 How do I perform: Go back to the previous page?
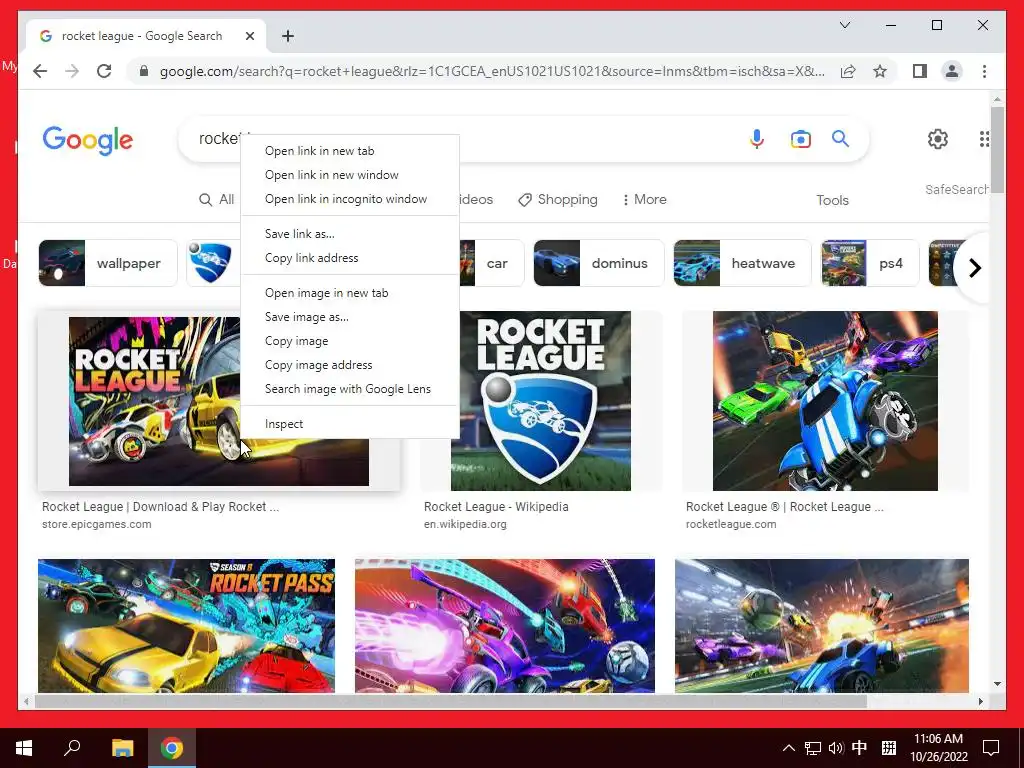point(40,71)
